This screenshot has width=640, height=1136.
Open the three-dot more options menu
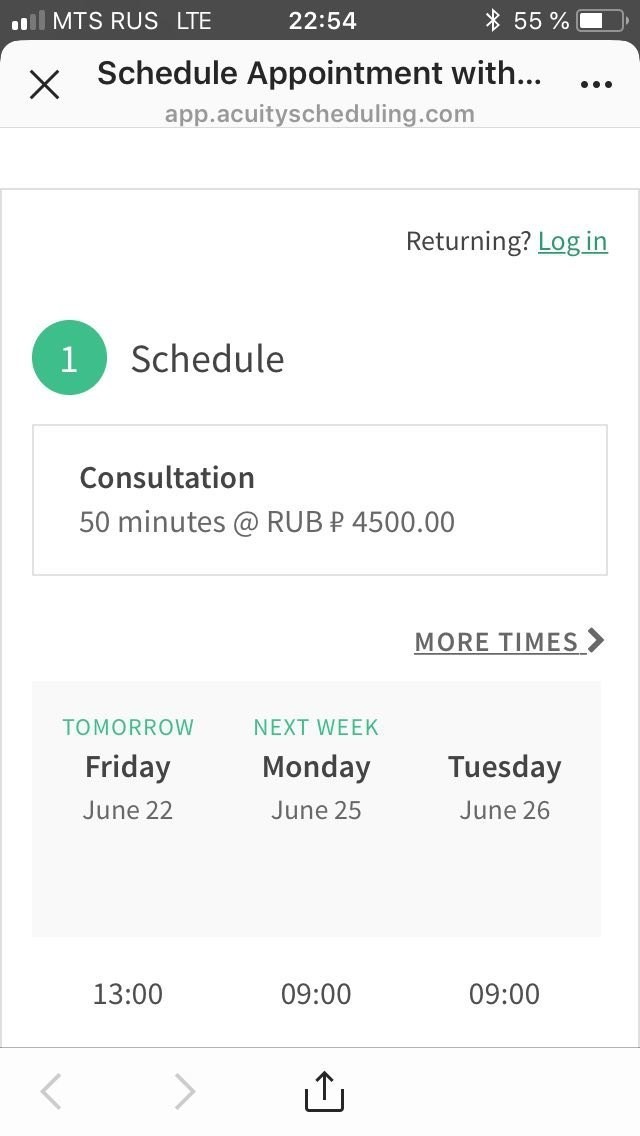click(597, 85)
